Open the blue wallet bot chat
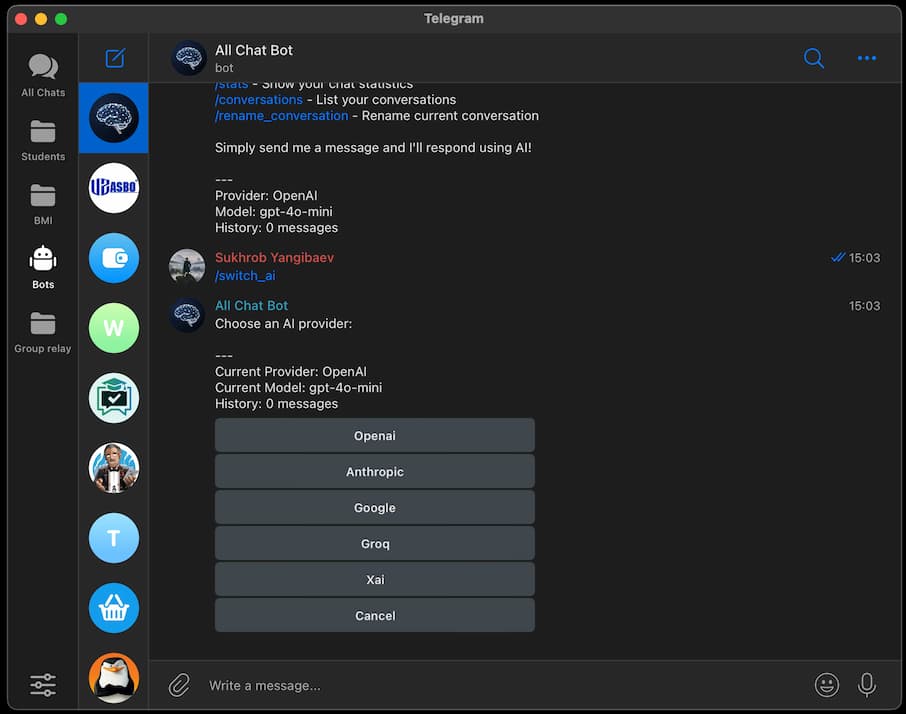Screen dimensions: 906x714 [x=114, y=258]
